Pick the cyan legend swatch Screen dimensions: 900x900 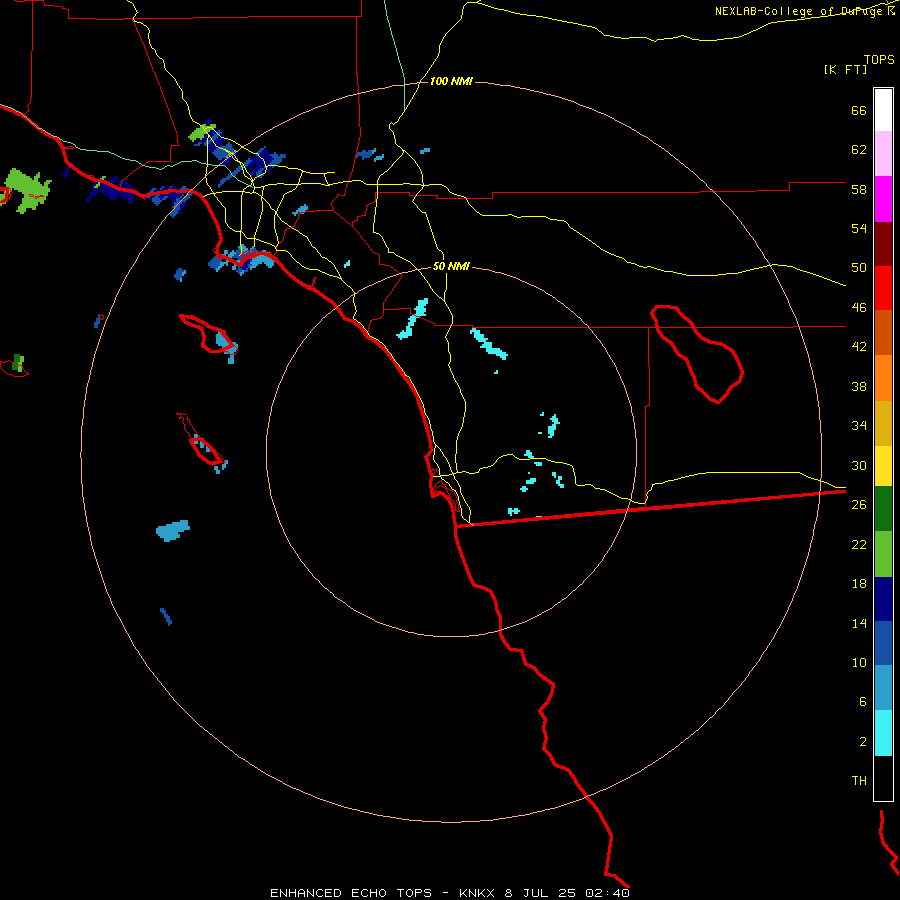point(883,733)
